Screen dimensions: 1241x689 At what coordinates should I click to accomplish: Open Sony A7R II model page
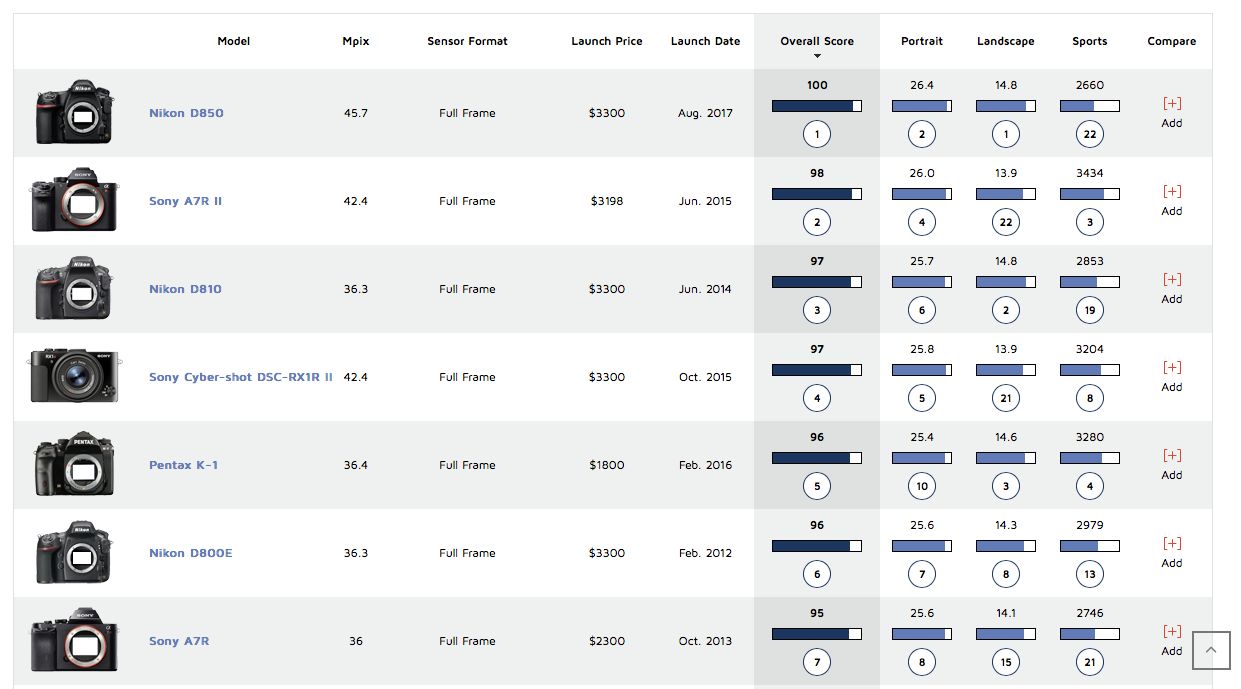pos(185,201)
